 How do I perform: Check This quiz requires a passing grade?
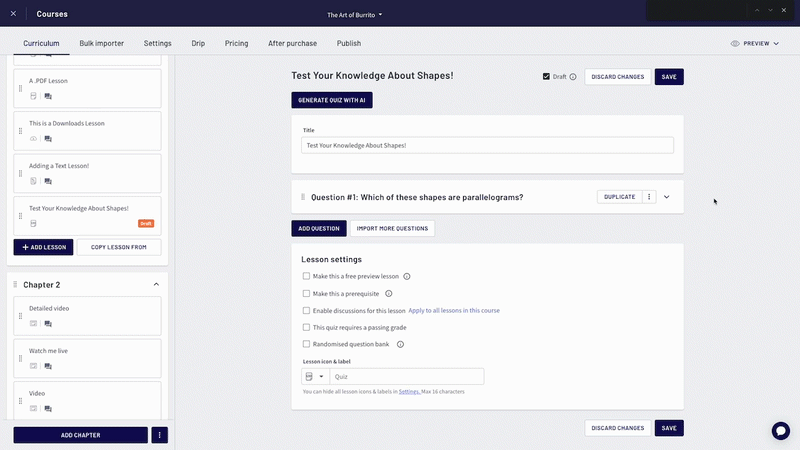[306, 327]
